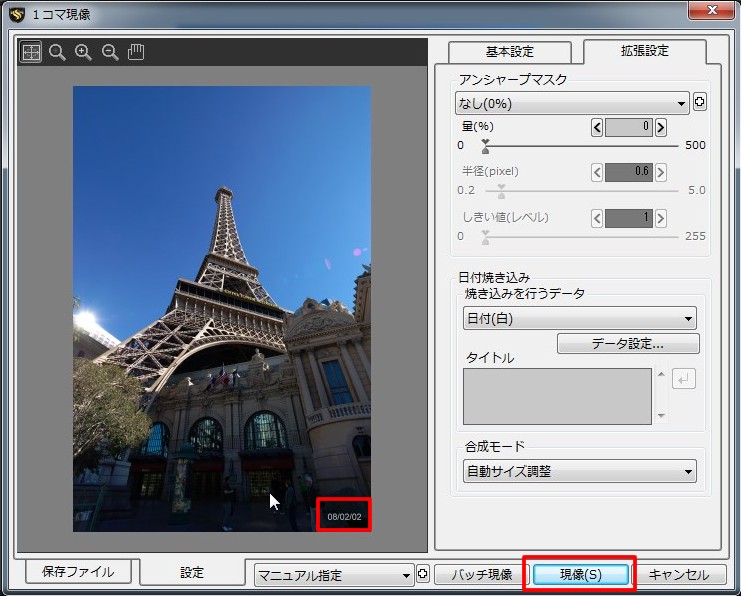Click the しきい値 value field showing 1

pos(629,218)
